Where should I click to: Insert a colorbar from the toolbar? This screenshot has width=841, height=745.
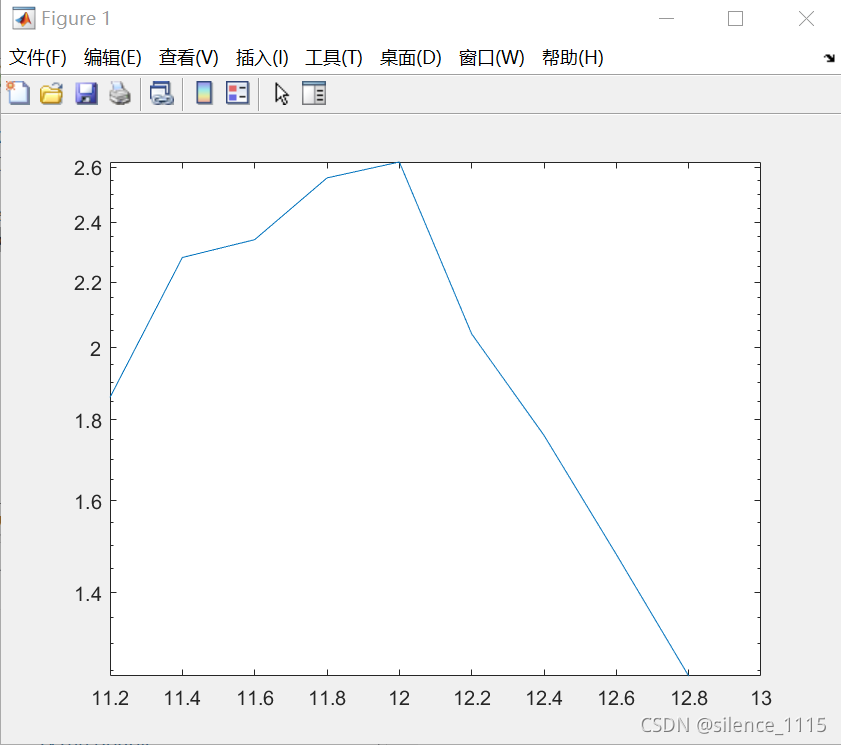(x=204, y=94)
